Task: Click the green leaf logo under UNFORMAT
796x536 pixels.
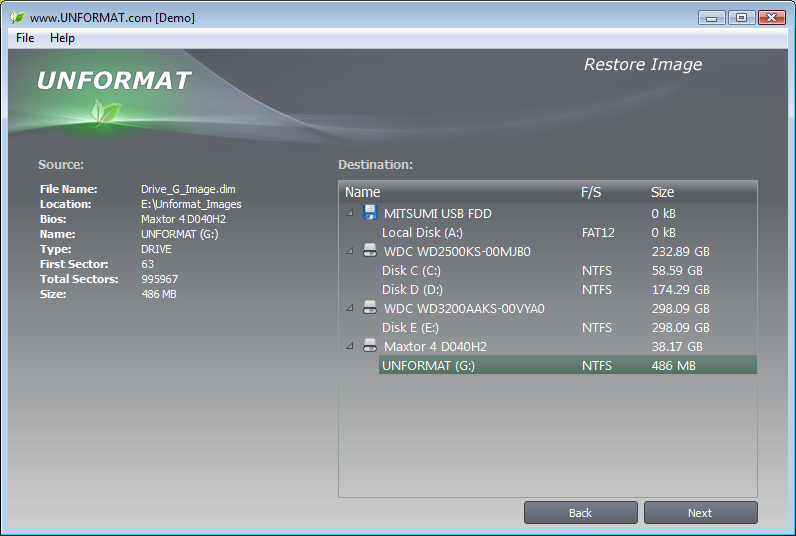Action: coord(106,112)
